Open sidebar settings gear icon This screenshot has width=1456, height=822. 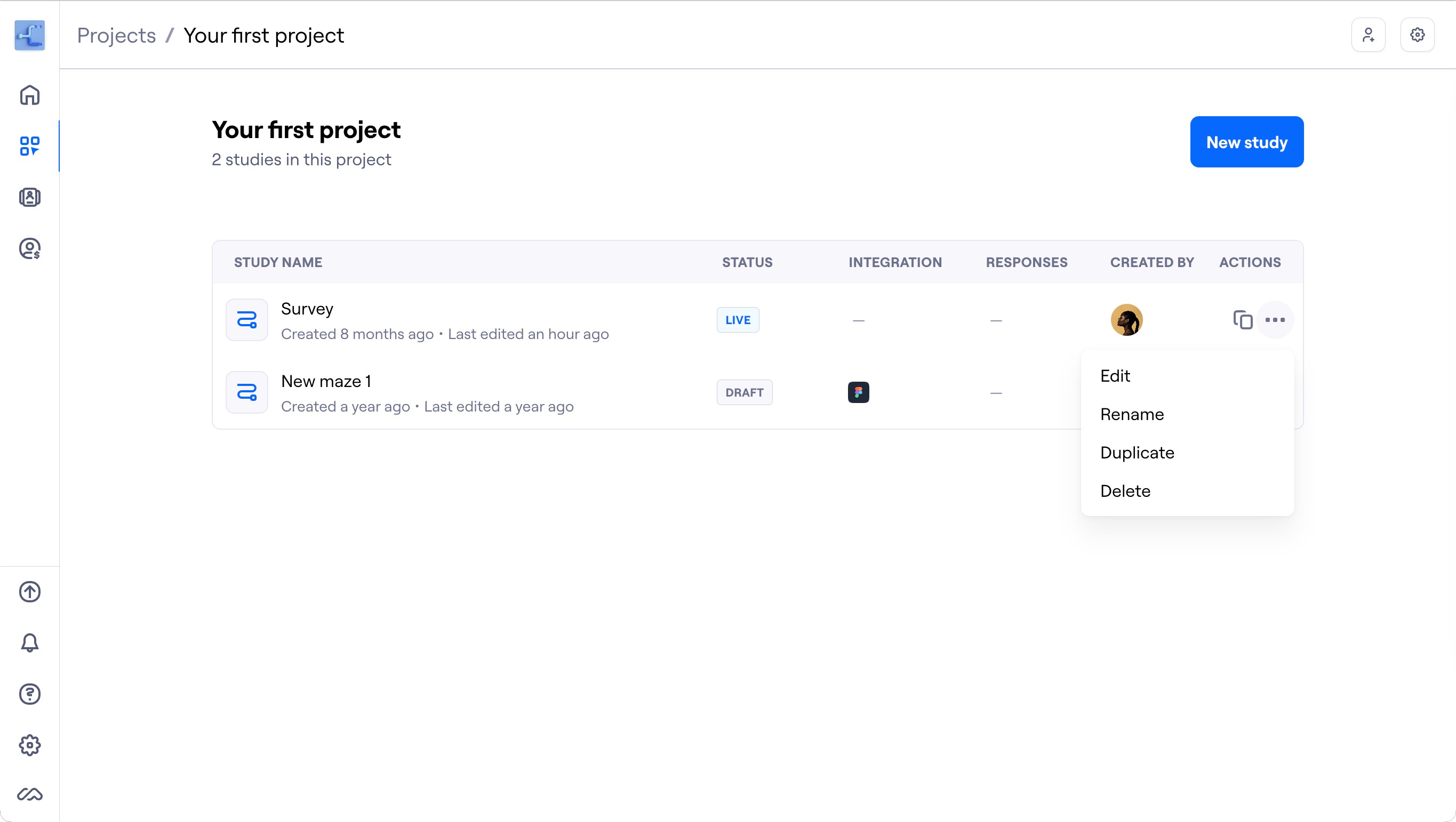29,745
